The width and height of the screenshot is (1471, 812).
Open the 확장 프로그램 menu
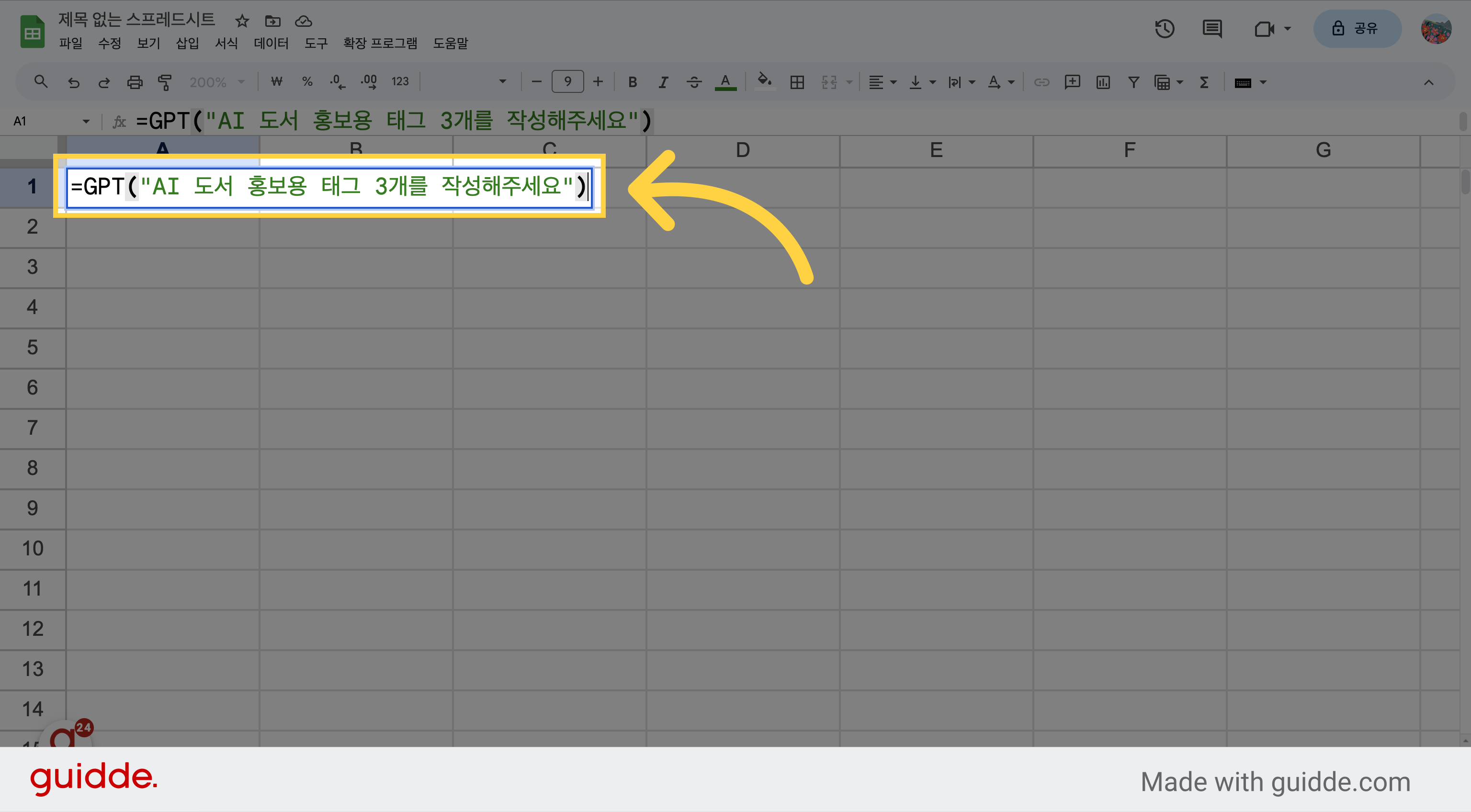380,44
